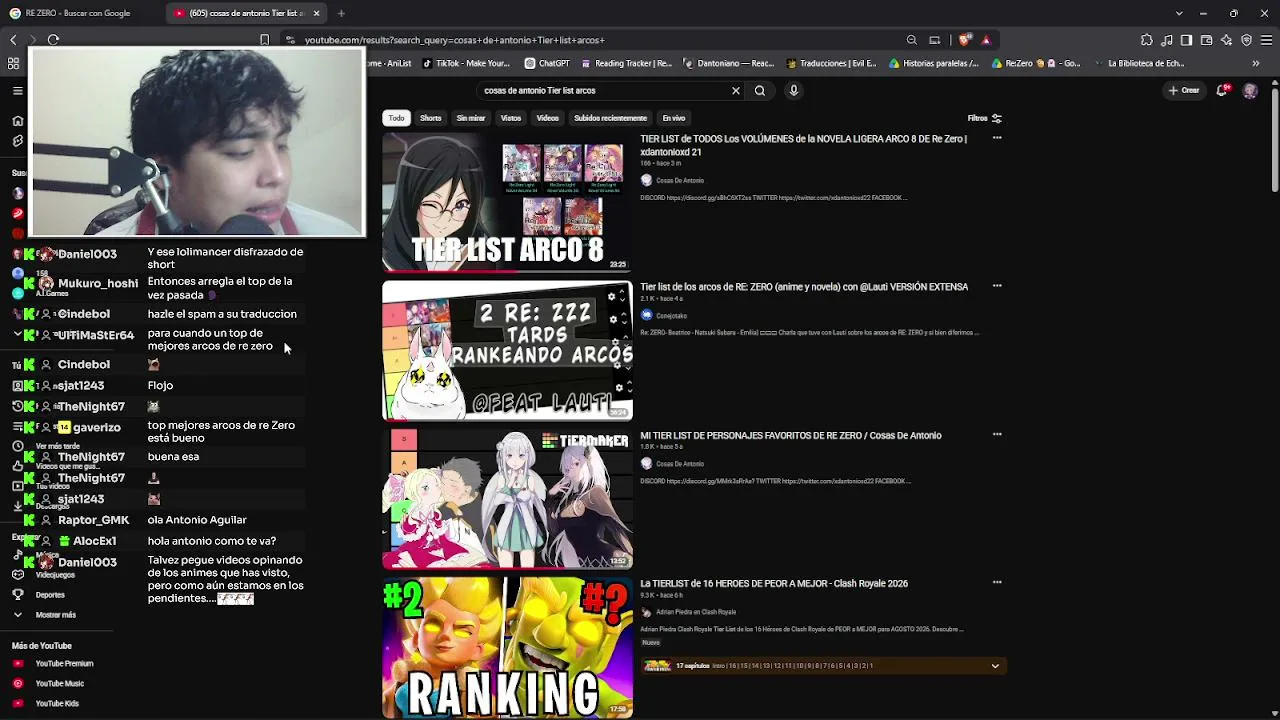Reload the page with the refresh icon
This screenshot has width=1280, height=720.
[x=53, y=40]
